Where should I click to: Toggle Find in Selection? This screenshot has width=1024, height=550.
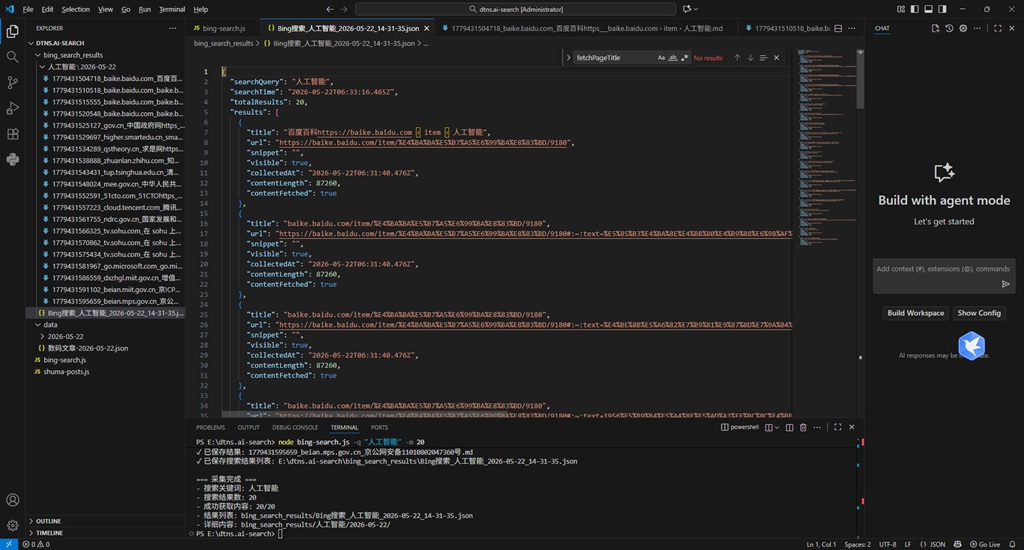point(763,57)
